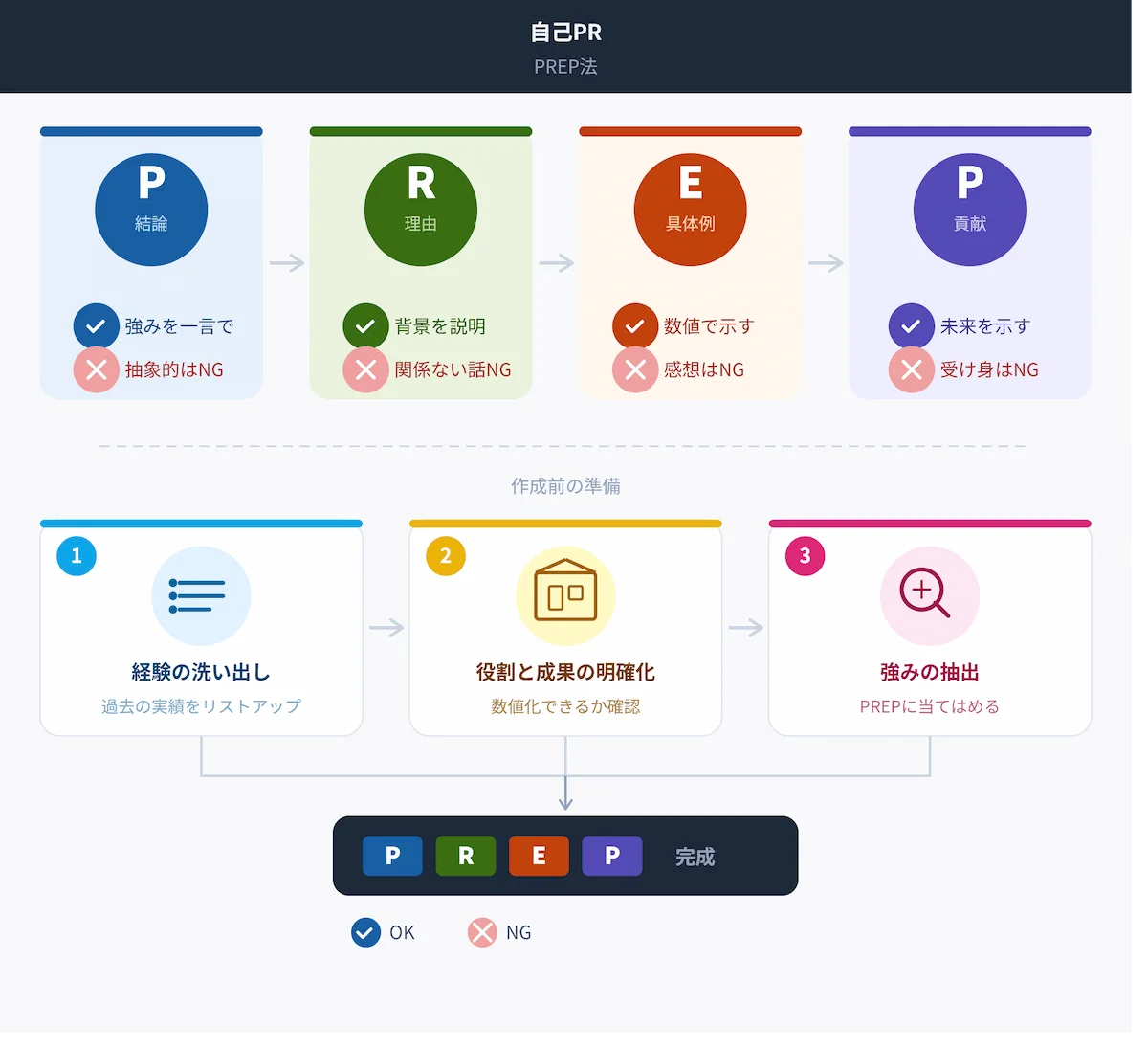This screenshot has height=1049, width=1148.
Task: Select the 自己PR title text
Action: pos(565,33)
